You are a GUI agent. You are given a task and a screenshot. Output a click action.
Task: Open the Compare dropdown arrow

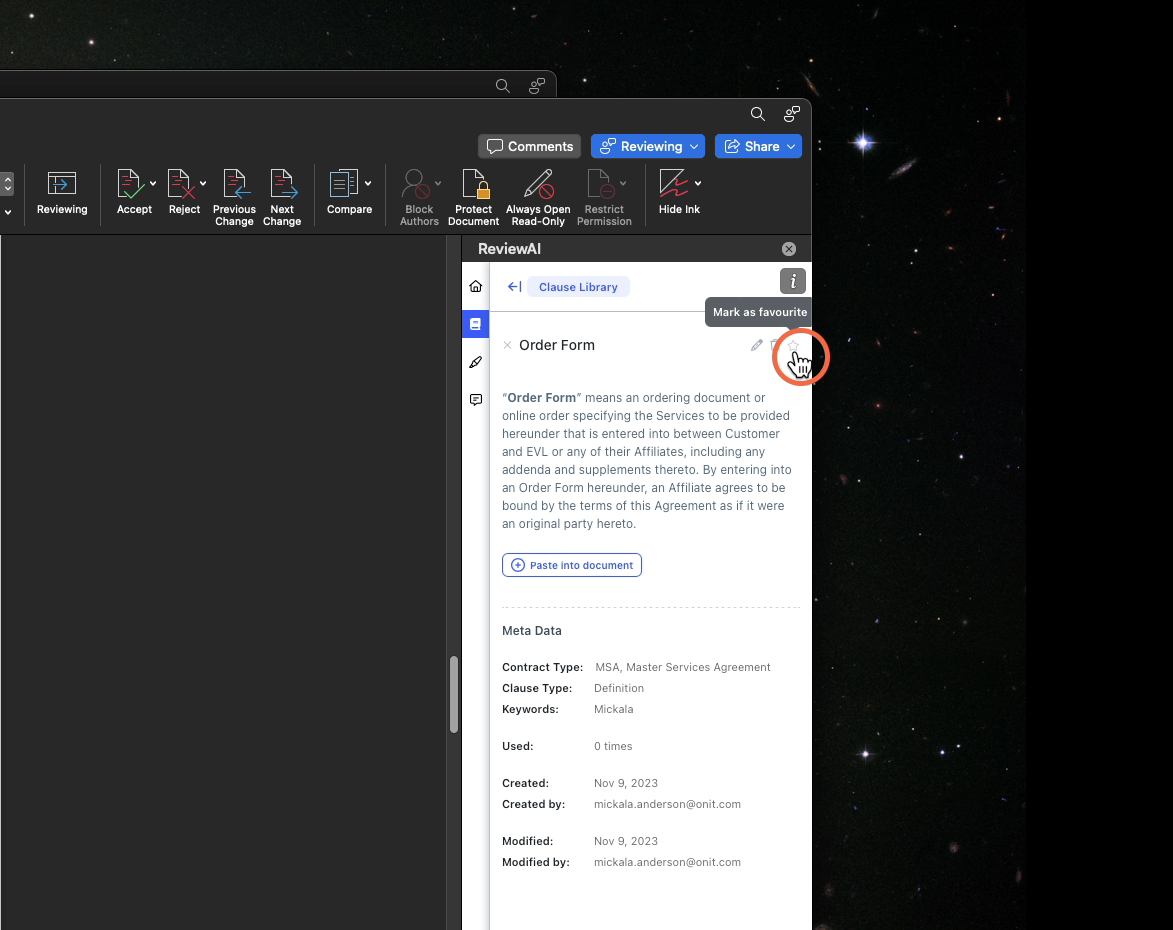click(368, 183)
